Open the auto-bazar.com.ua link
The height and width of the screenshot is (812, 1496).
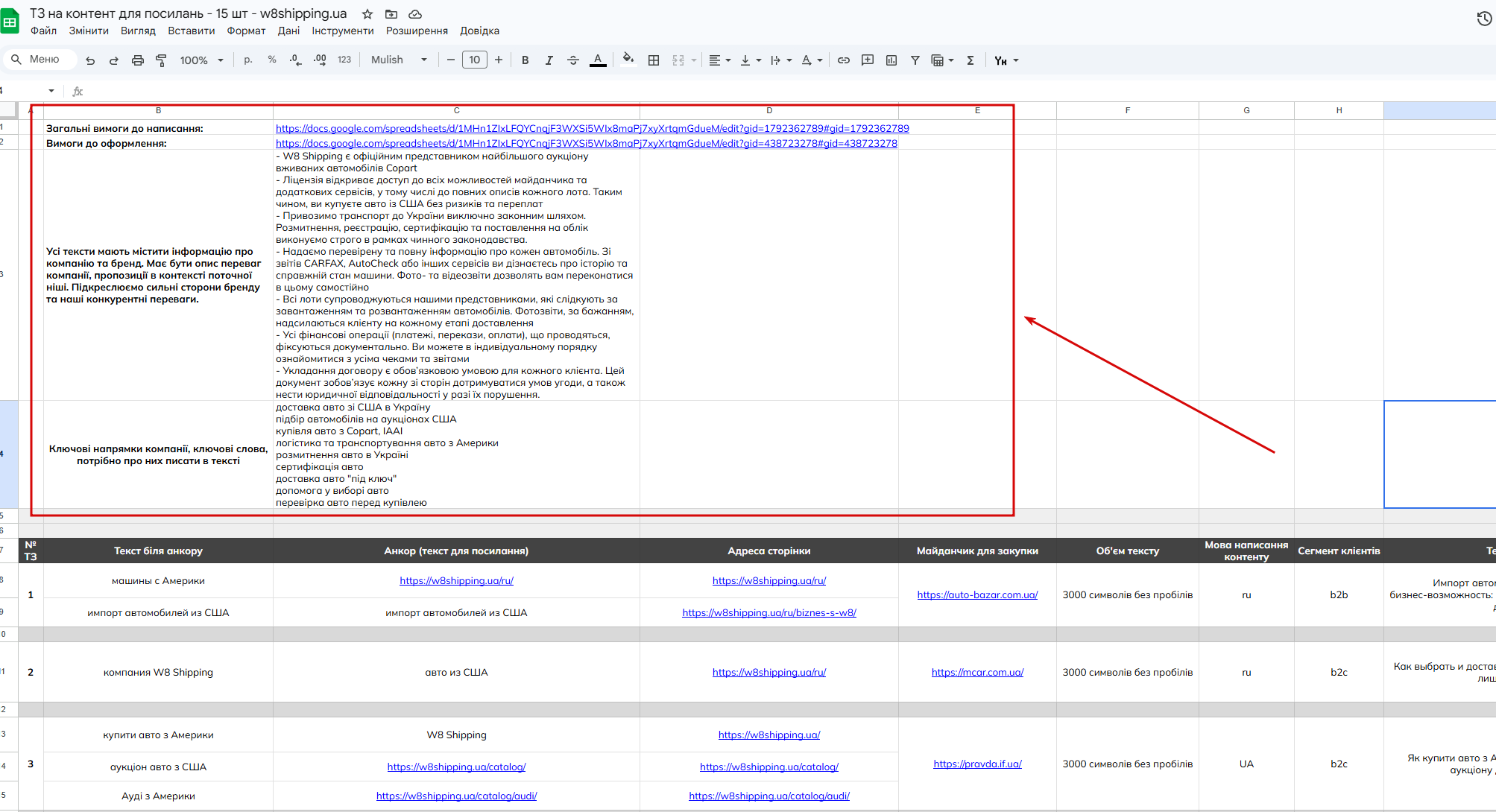[977, 594]
